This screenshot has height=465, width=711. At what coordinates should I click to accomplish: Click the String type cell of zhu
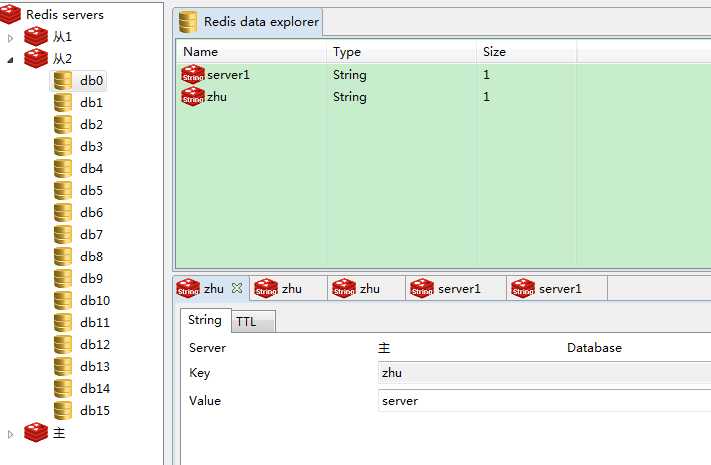tap(350, 97)
